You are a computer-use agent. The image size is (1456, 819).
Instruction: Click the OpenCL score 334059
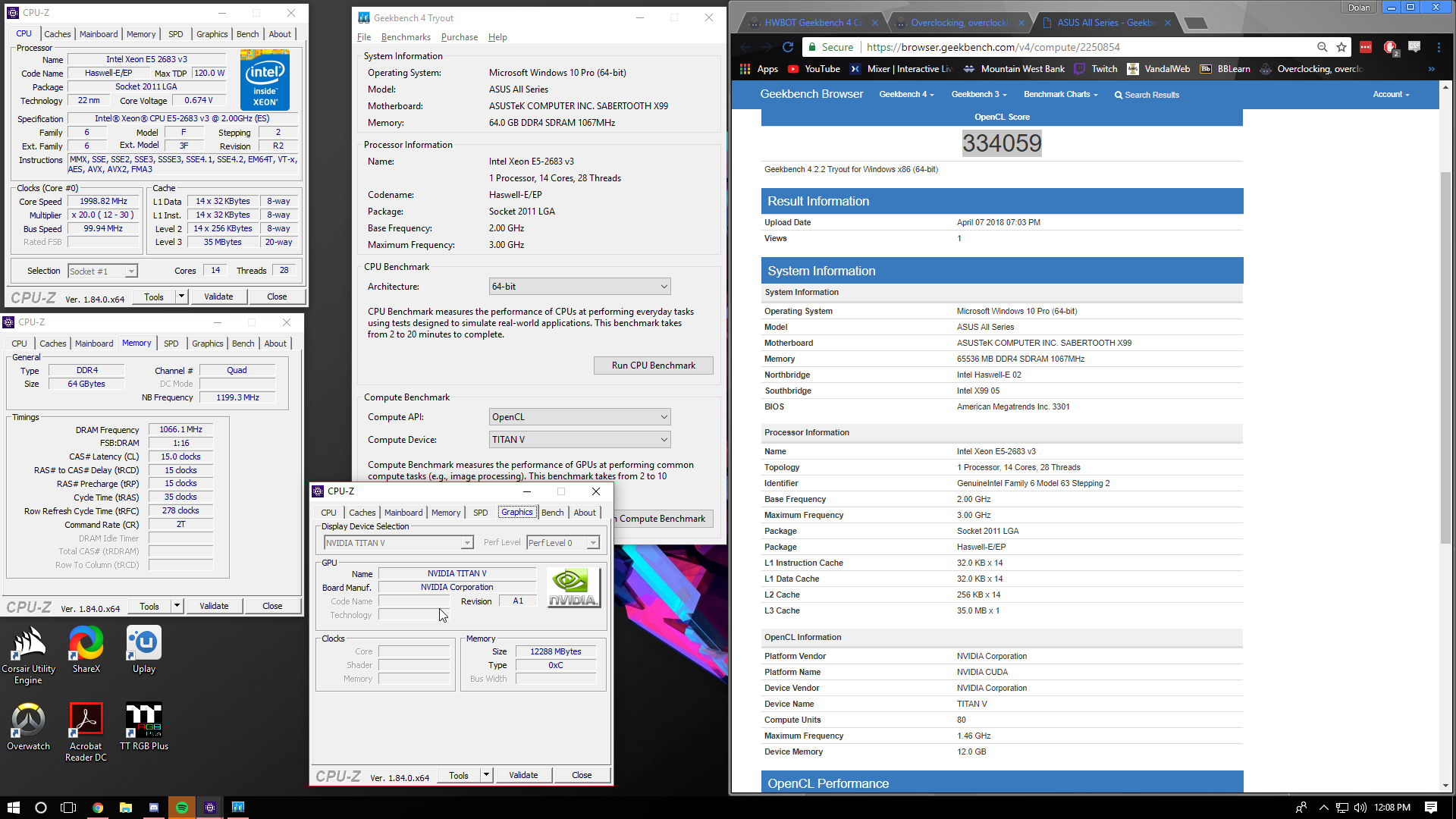coord(1002,143)
